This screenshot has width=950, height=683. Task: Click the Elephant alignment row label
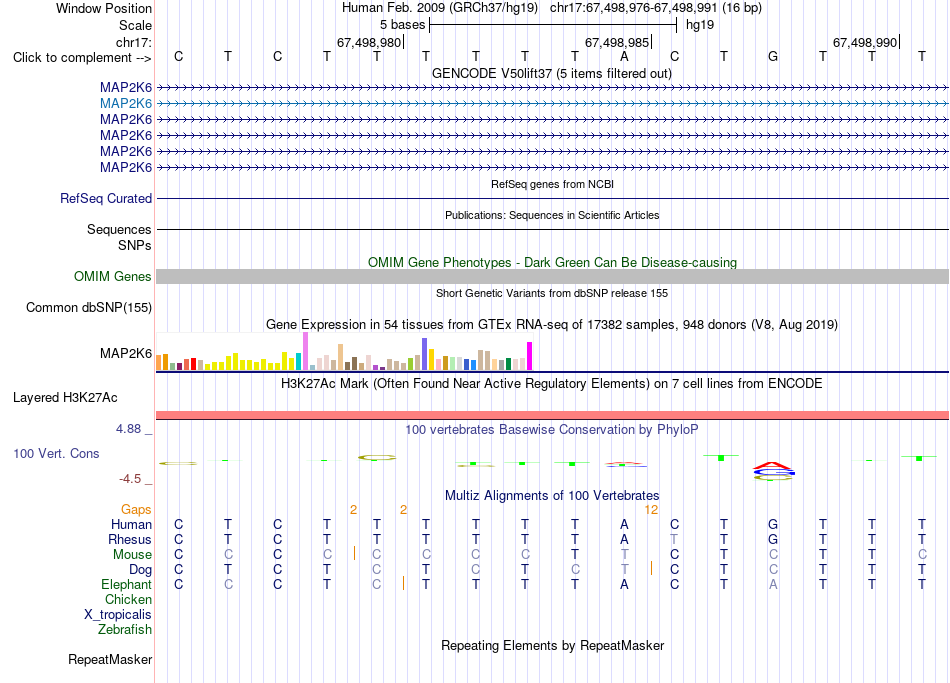pyautogui.click(x=126, y=585)
